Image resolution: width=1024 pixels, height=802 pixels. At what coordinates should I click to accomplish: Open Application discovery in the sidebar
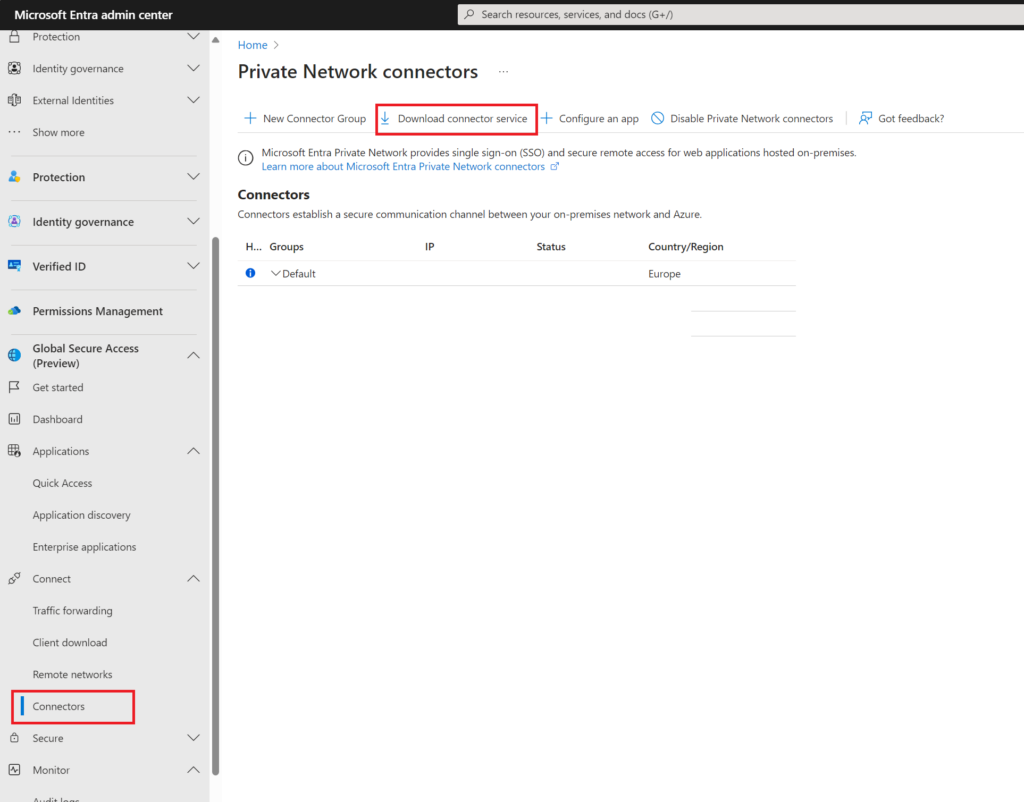(82, 515)
